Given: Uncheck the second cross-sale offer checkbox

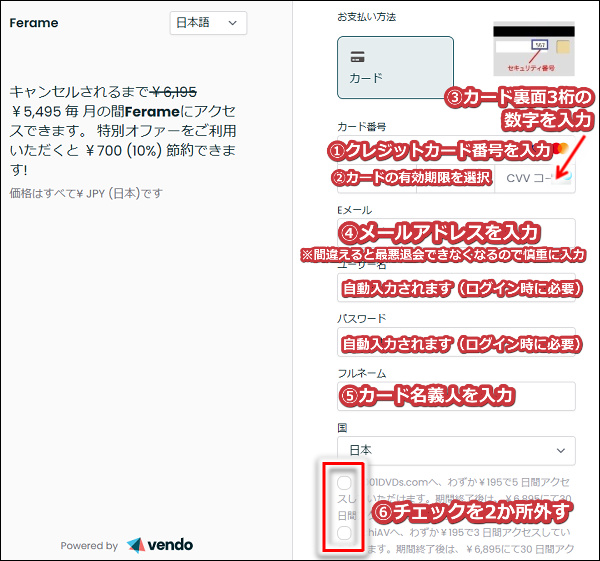Looking at the screenshot, I should [344, 533].
